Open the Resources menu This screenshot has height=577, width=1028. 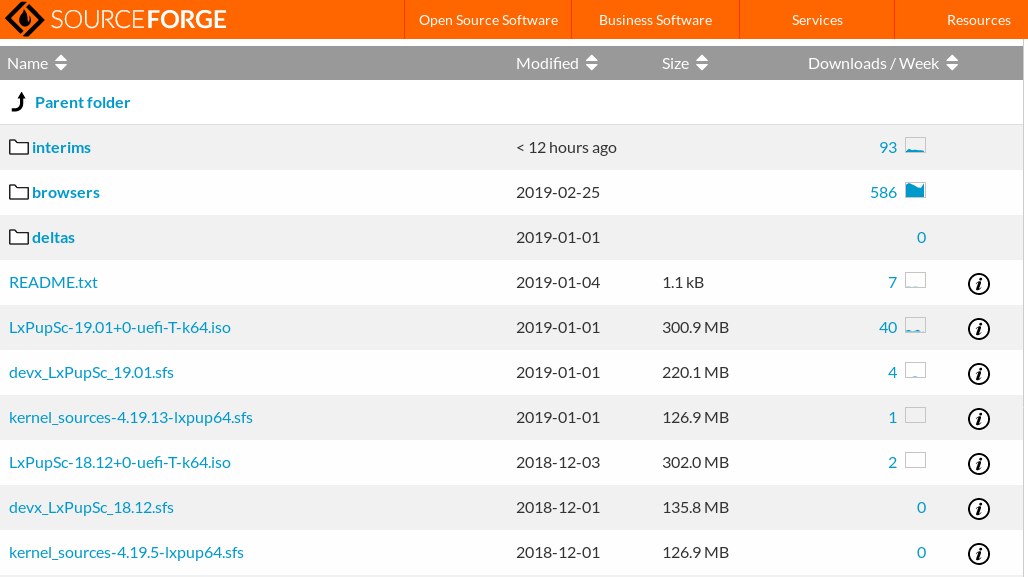[x=978, y=19]
